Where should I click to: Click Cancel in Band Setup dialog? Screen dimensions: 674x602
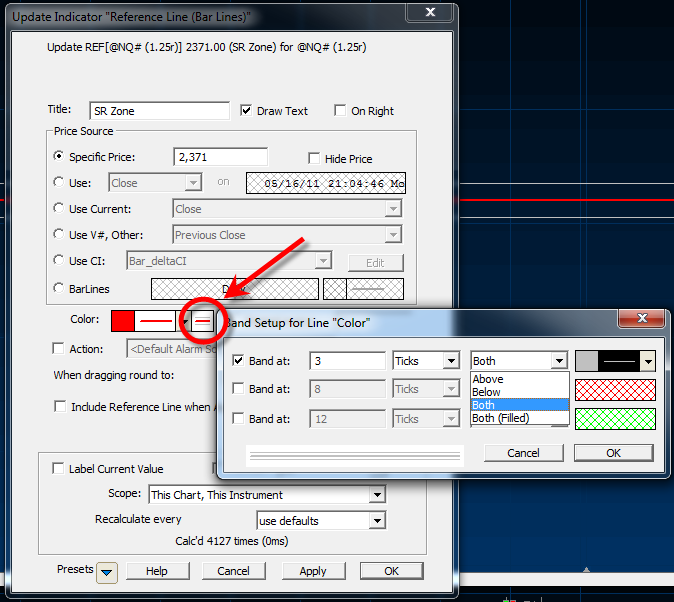tap(523, 453)
